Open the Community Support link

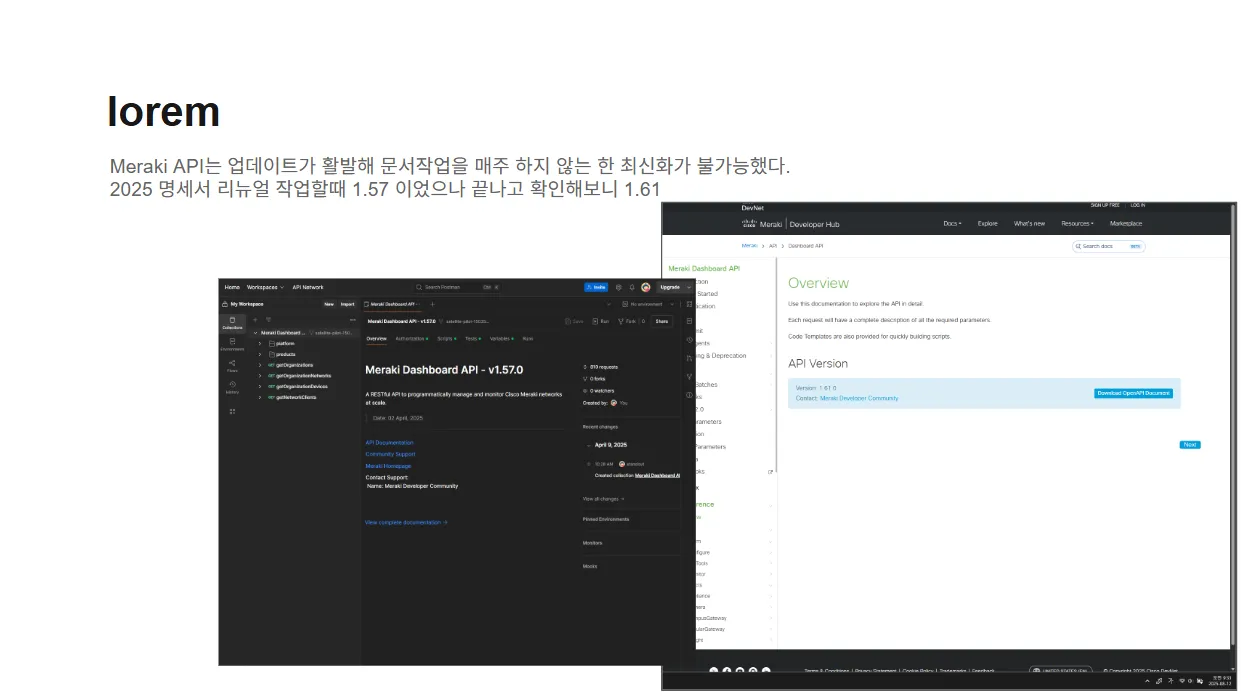point(390,454)
